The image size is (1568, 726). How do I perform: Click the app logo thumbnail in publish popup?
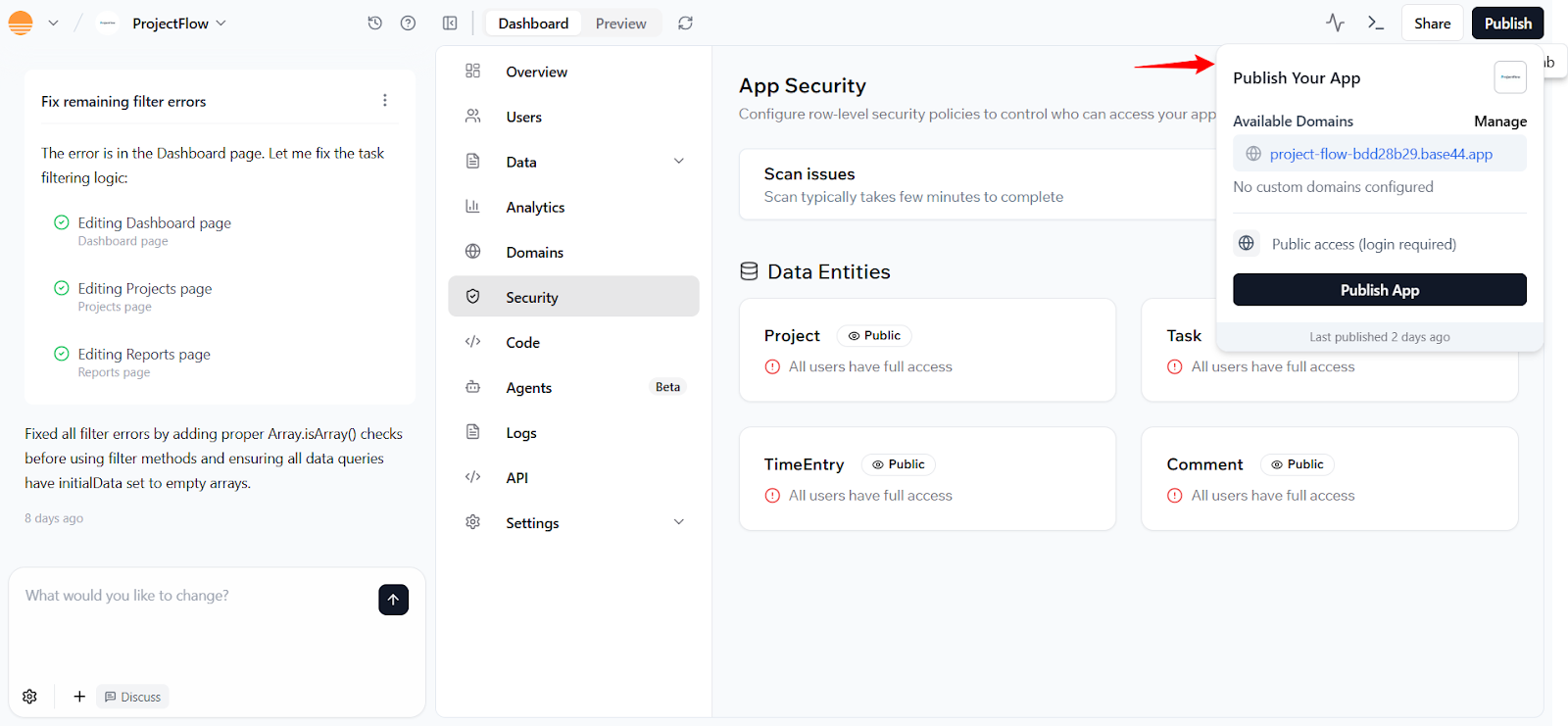tap(1510, 77)
